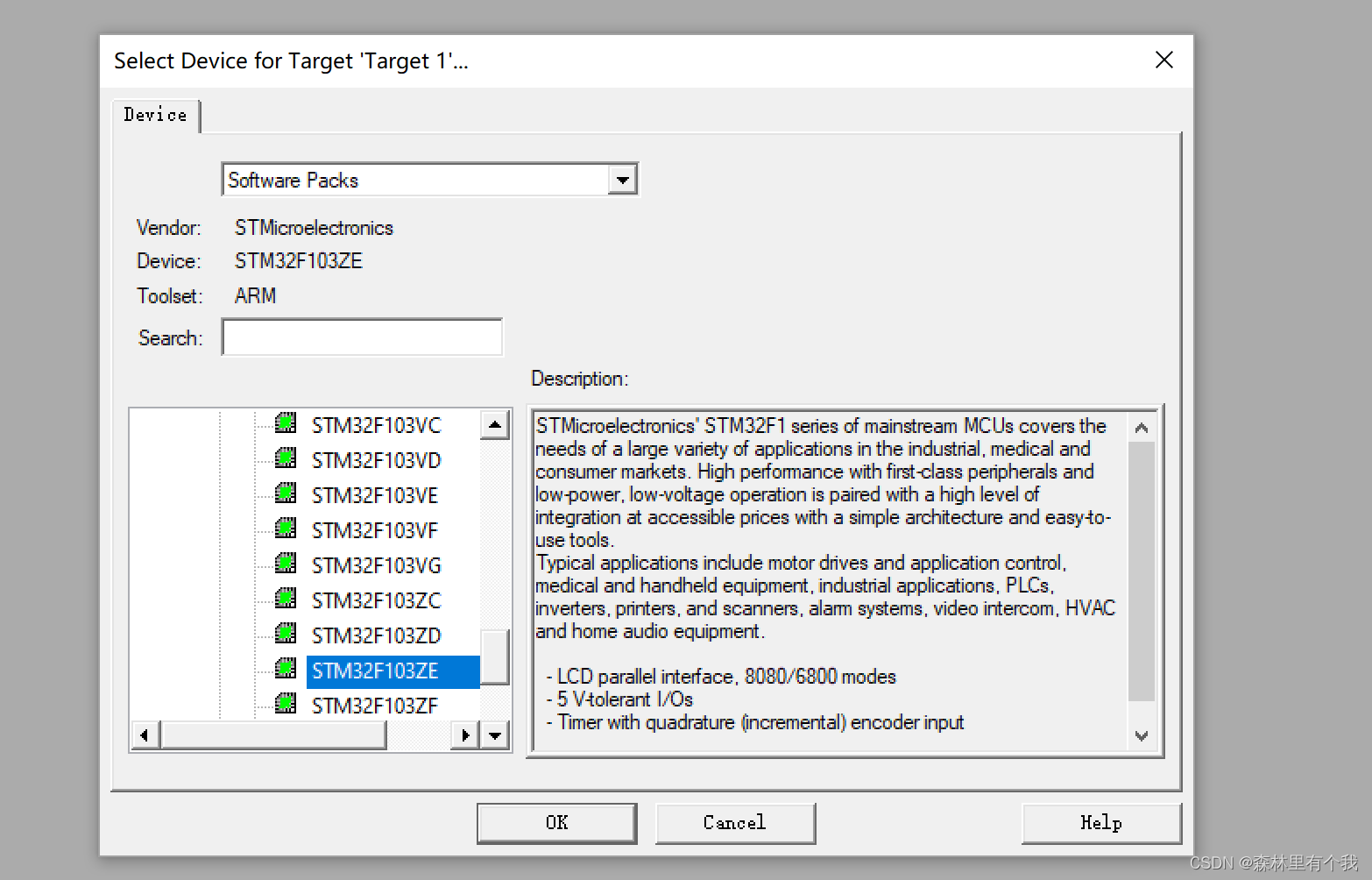Click into the Search input field
1372x880 pixels.
[363, 337]
